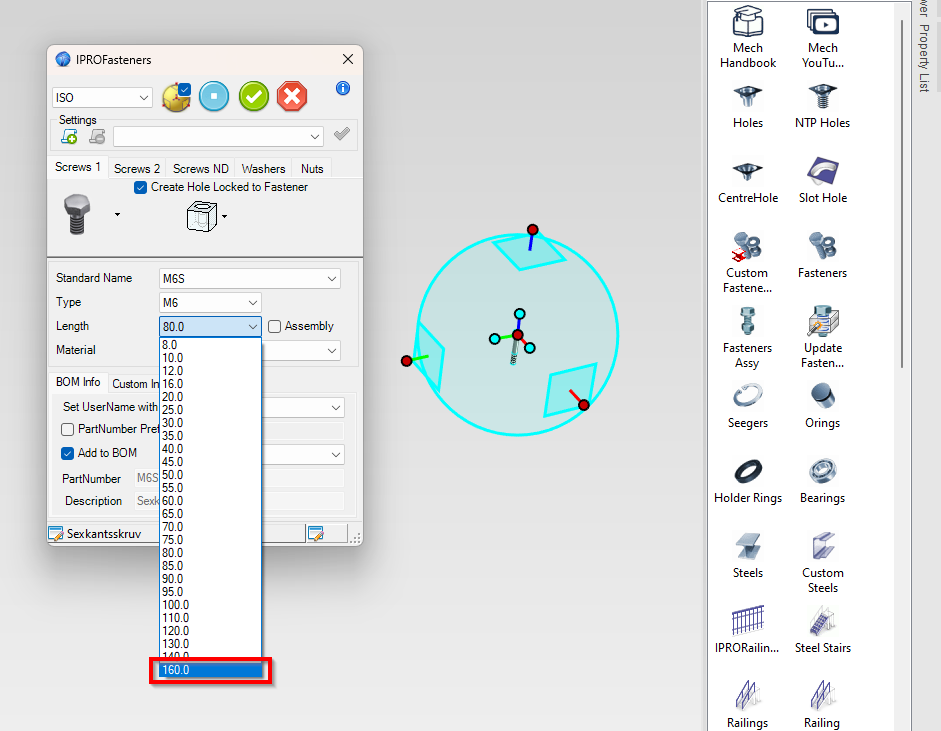The width and height of the screenshot is (941, 731).
Task: Open the Seegers tool
Action: pos(747,406)
